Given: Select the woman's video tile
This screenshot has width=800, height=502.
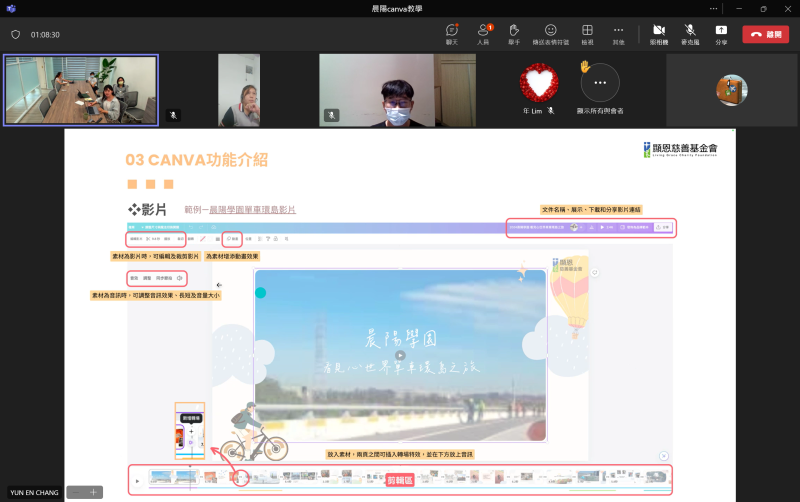Looking at the screenshot, I should click(x=239, y=90).
